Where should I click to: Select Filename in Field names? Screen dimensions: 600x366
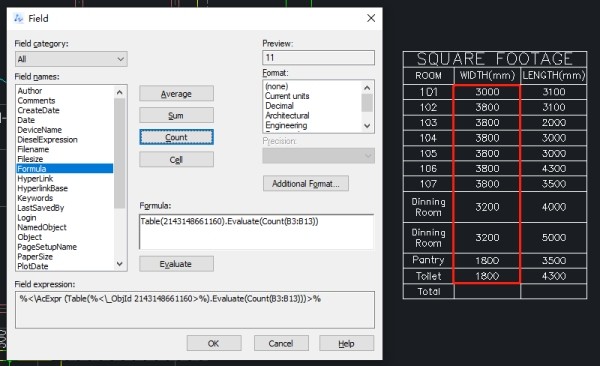coord(33,149)
